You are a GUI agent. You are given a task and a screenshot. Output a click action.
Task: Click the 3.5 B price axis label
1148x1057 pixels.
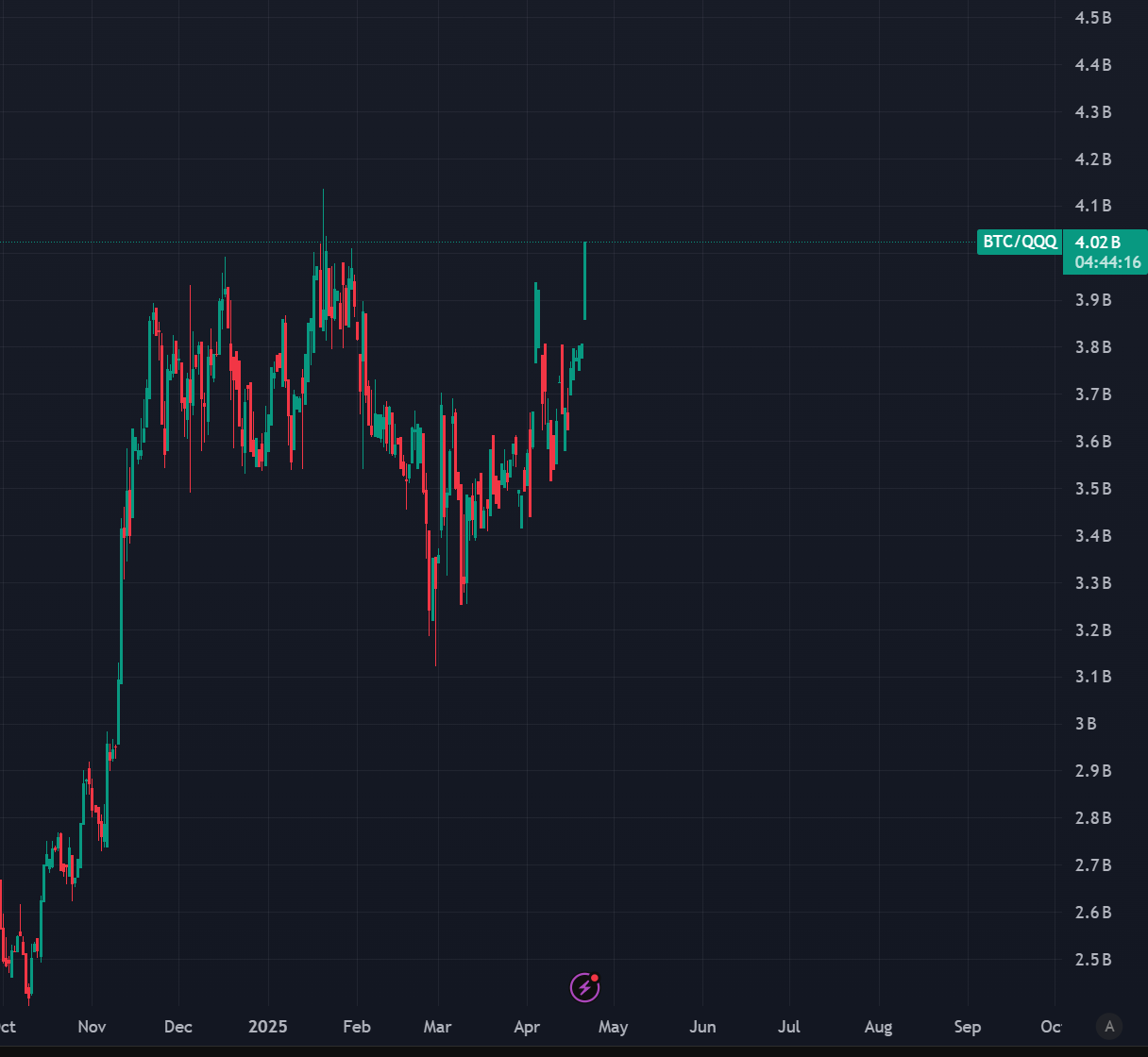tap(1093, 488)
